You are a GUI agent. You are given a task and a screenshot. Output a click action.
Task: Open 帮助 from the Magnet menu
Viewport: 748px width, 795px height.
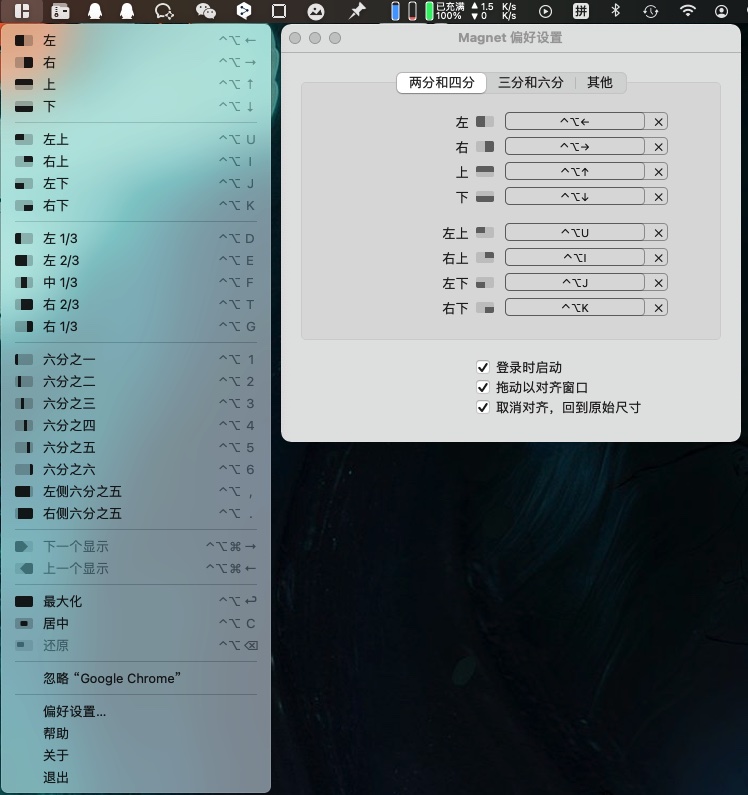[x=135, y=734]
